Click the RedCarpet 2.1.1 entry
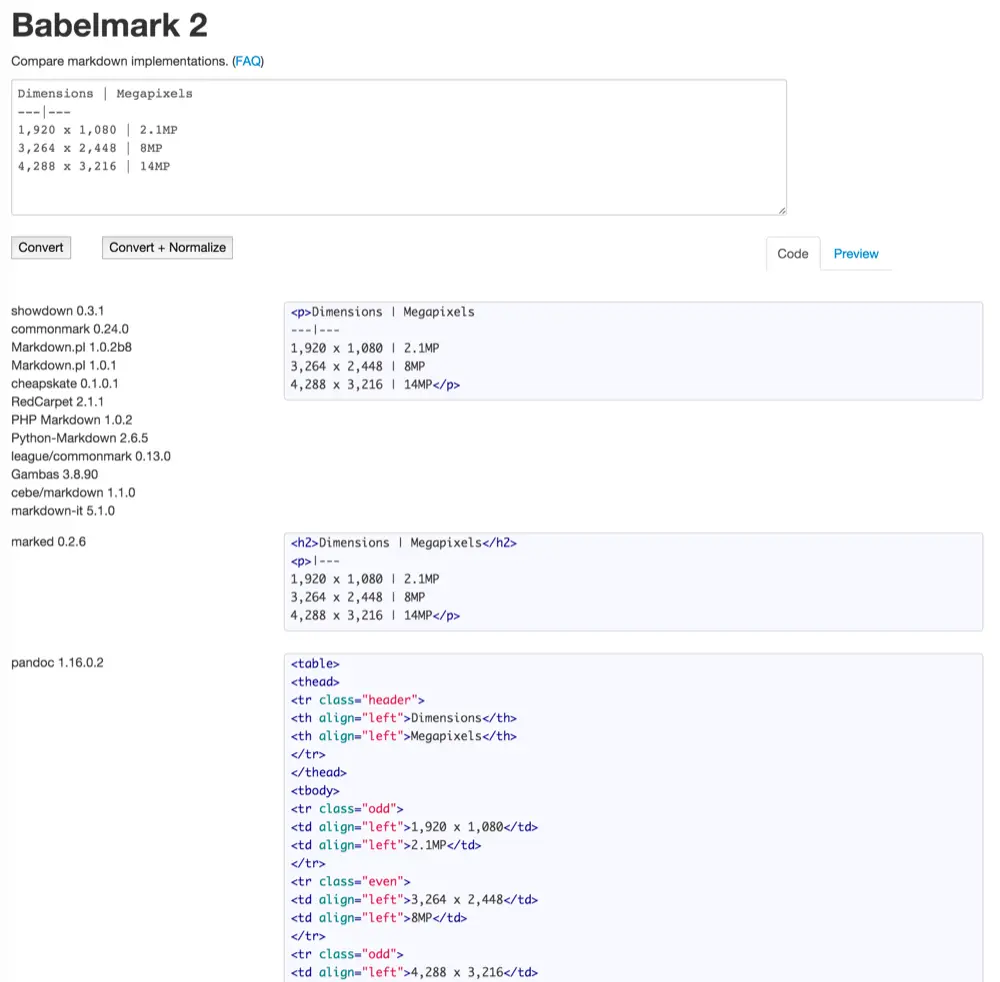Image resolution: width=1000 pixels, height=982 pixels. pos(58,402)
